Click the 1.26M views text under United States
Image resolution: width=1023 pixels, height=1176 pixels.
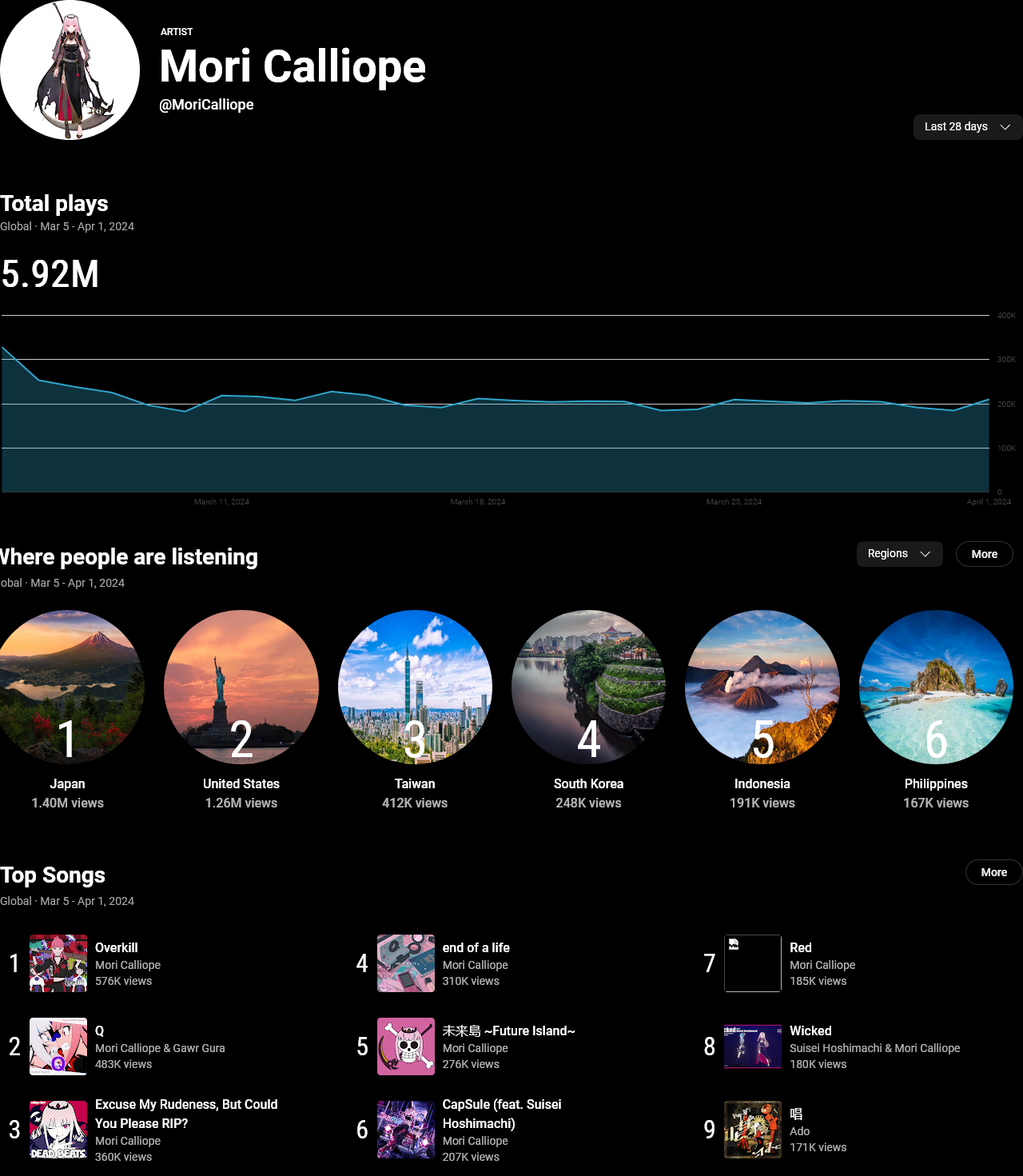[241, 803]
